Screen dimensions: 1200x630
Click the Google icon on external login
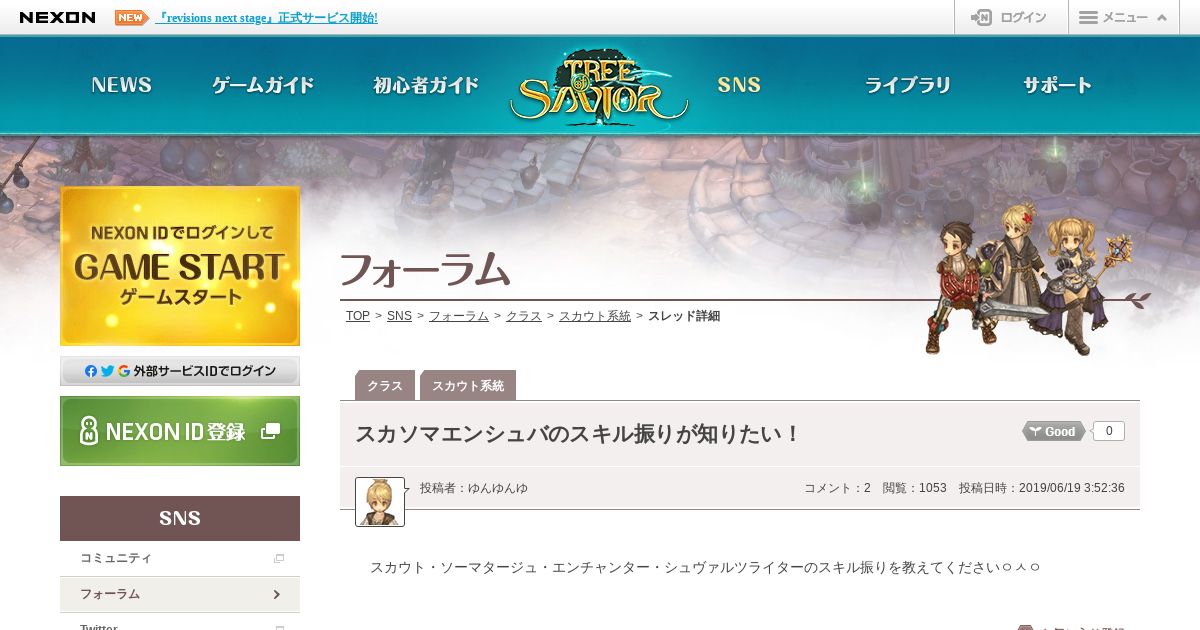[124, 371]
